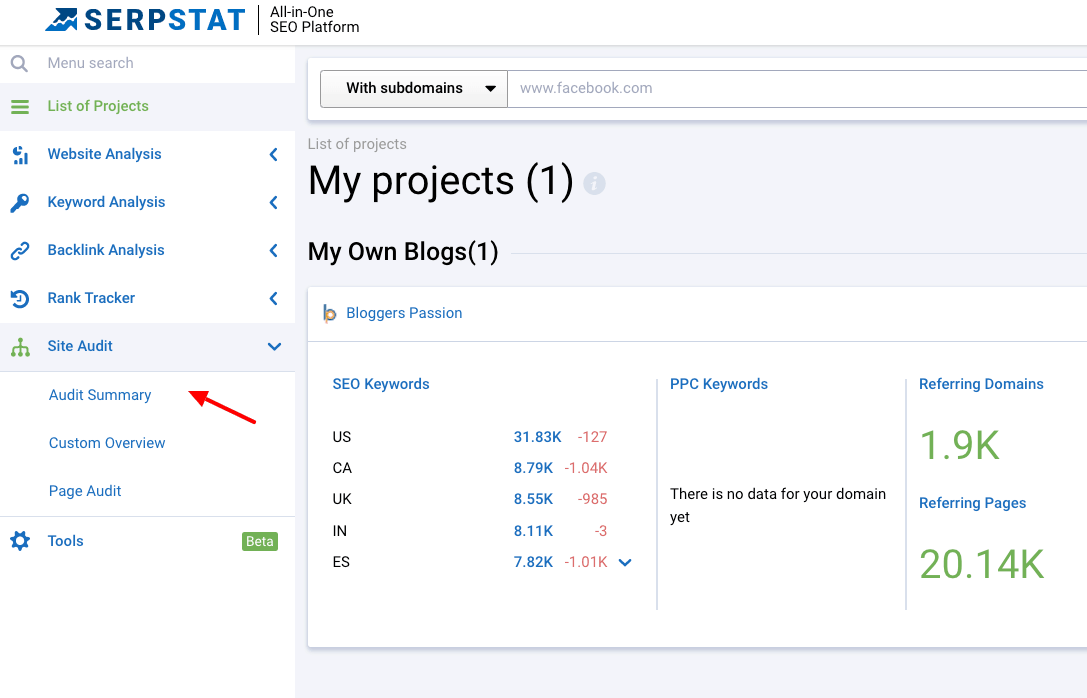Click the Website Analysis chart icon
This screenshot has height=698, width=1087.
[20, 155]
